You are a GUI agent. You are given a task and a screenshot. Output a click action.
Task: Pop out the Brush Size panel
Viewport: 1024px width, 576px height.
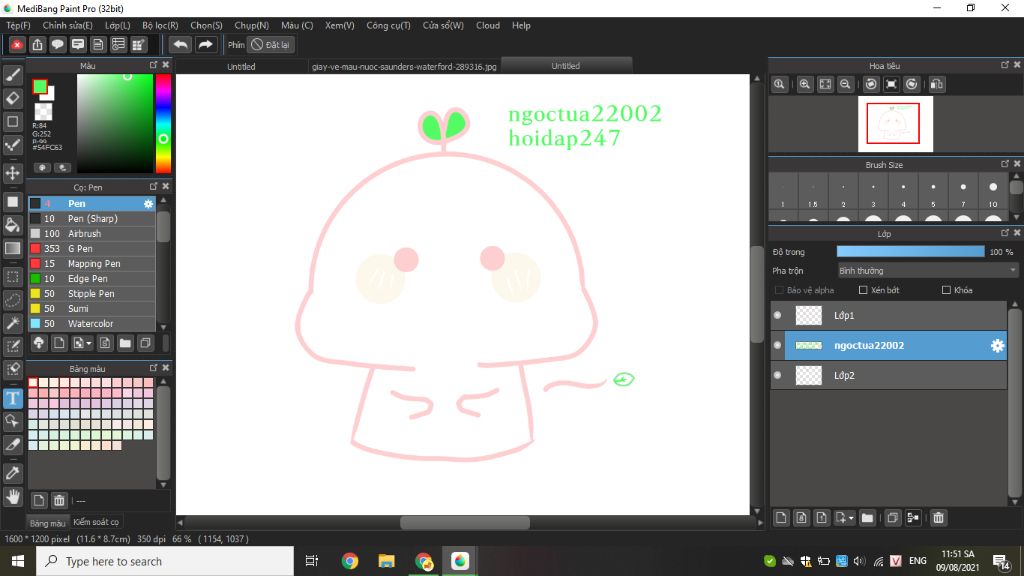[1004, 165]
